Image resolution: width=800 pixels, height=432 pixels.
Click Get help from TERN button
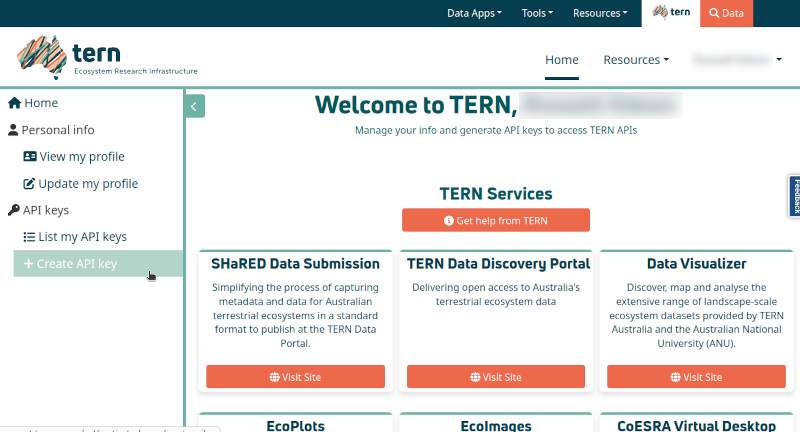click(496, 220)
